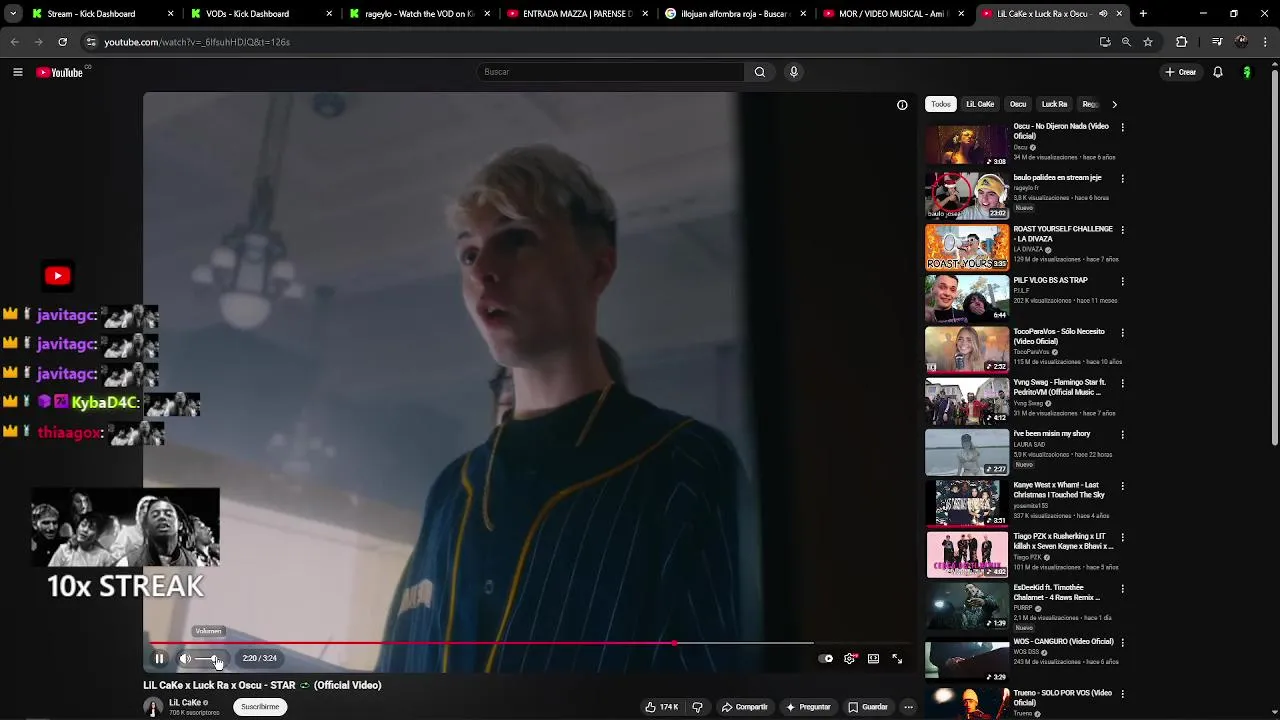
Task: Open the LiL CaKe channel avatar
Action: click(x=153, y=707)
